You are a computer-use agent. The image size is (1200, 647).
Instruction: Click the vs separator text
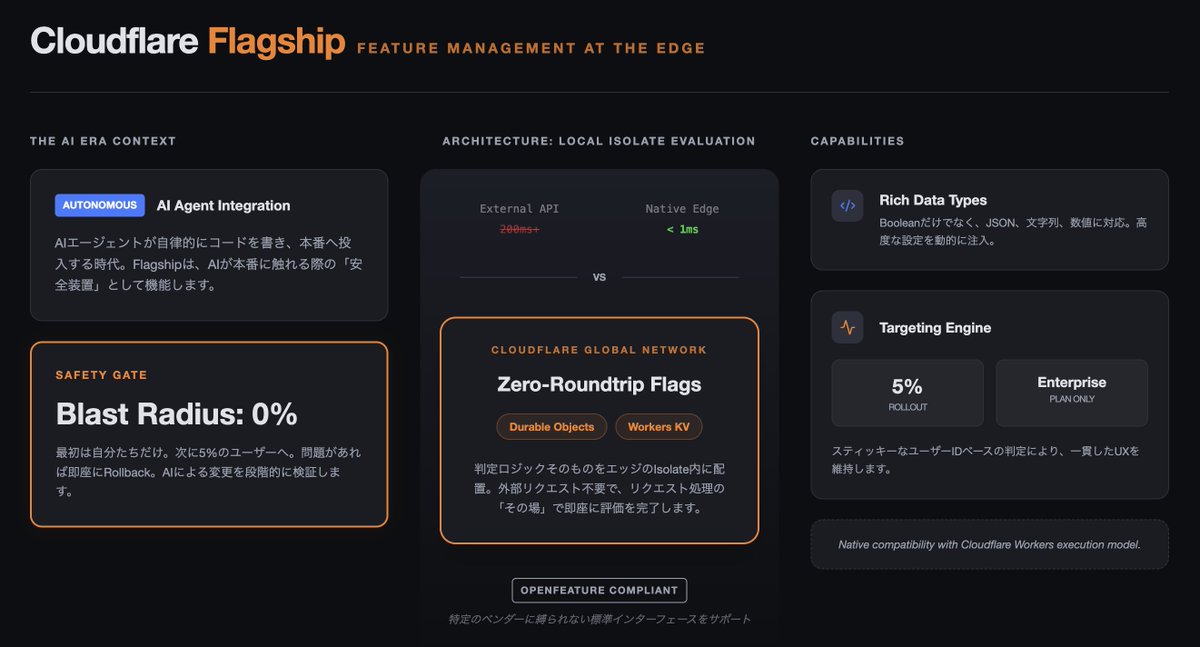pyautogui.click(x=599, y=277)
